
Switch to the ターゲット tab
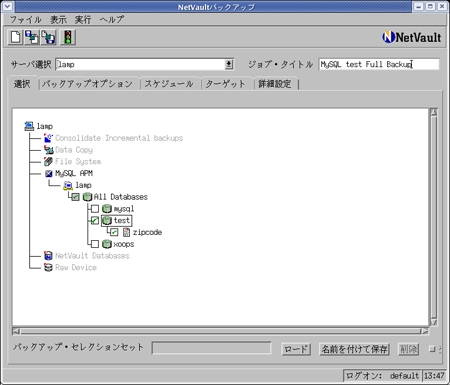pyautogui.click(x=226, y=84)
